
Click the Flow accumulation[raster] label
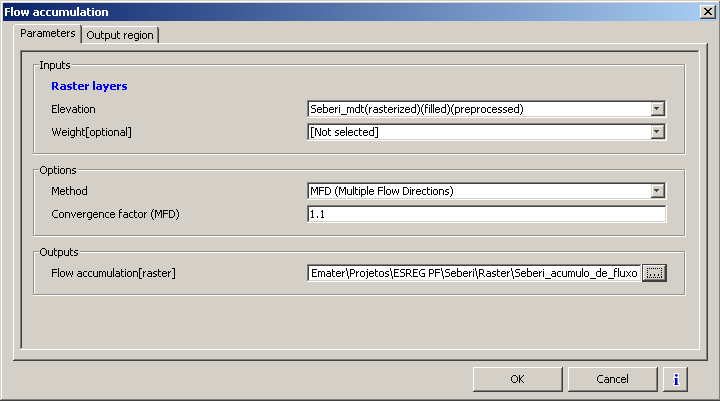coord(113,273)
